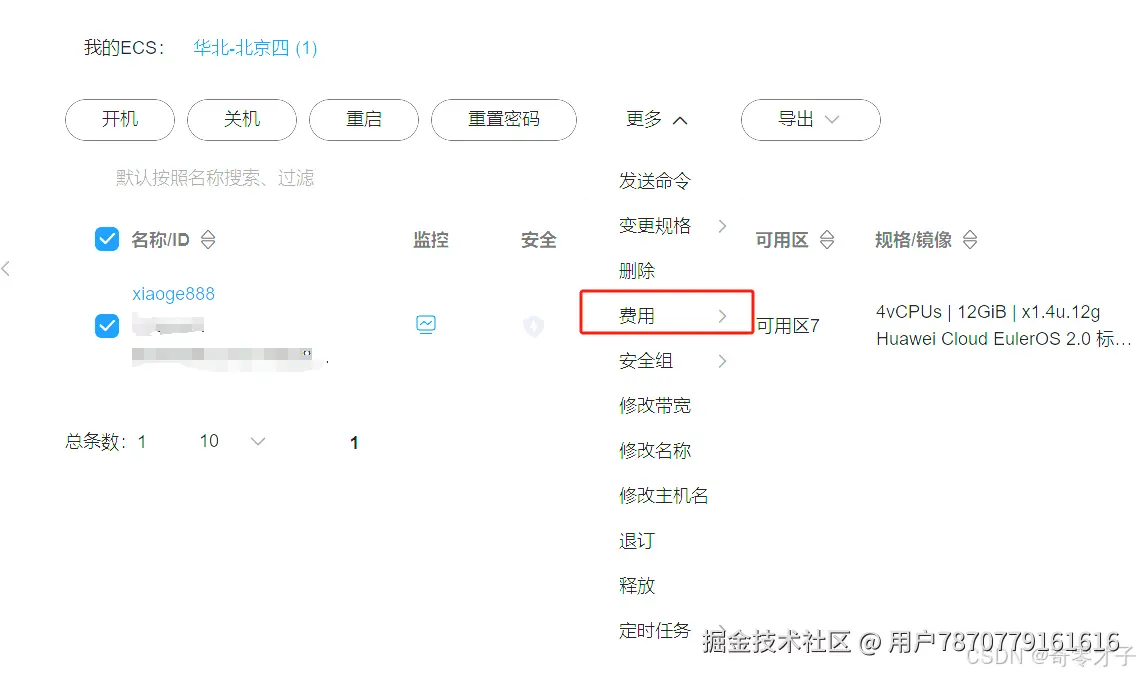Click the 可用区 column sort icon
The image size is (1140, 676).
coord(827,240)
